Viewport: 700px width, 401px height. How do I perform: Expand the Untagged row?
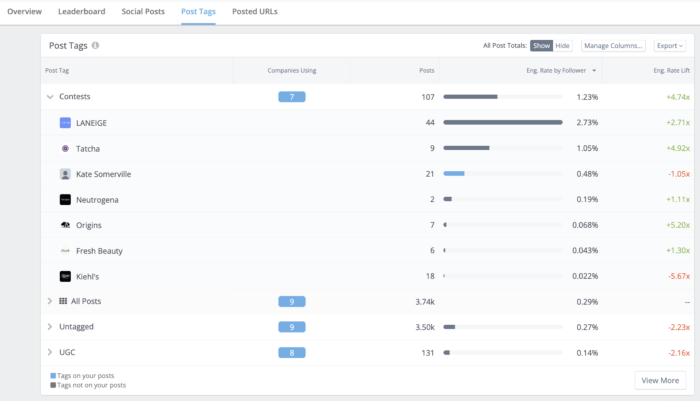click(50, 327)
